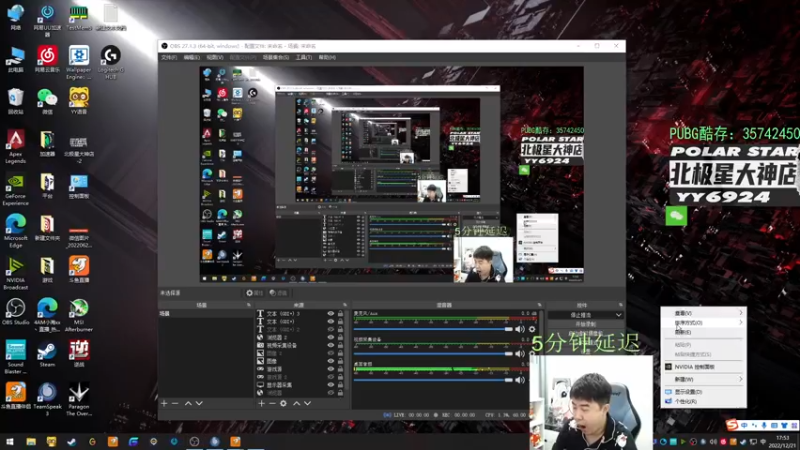The image size is (800, 450).
Task: Select the 场景 item in the Scenes list
Action: coord(206,314)
